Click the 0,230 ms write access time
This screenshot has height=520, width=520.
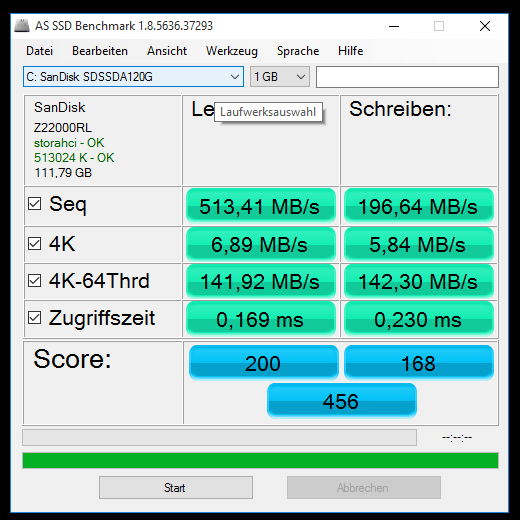419,319
